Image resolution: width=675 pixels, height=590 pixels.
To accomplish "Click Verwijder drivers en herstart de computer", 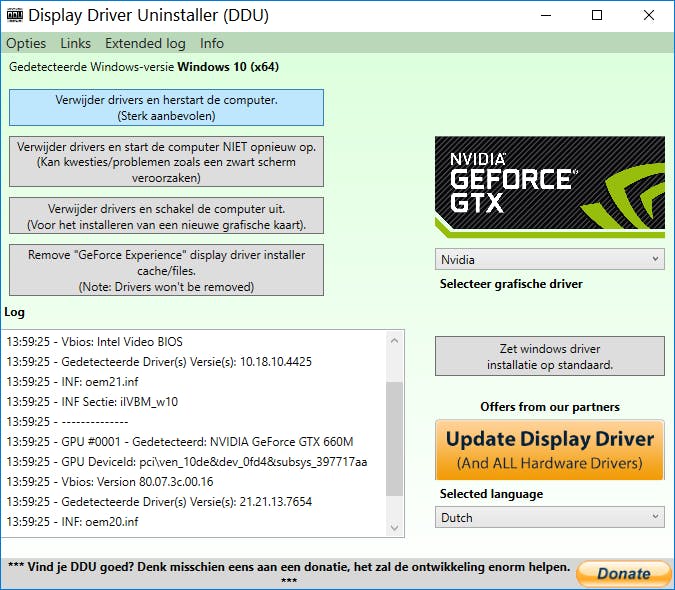I will pyautogui.click(x=166, y=108).
